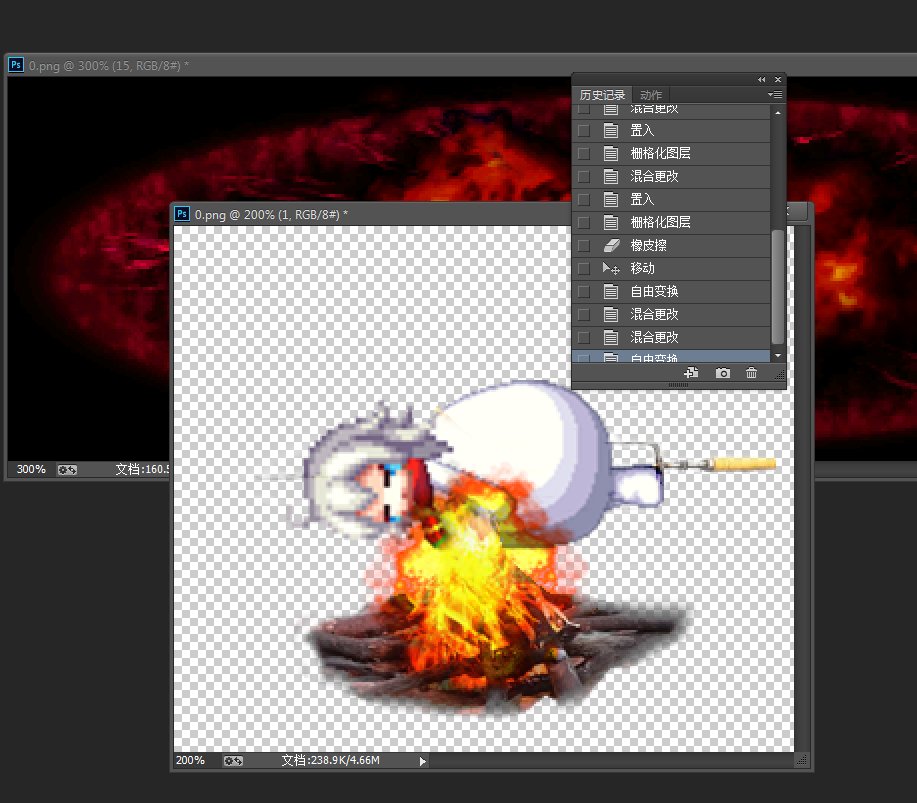Toggle checkbox beside 自由变换 state below 移动
Image resolution: width=917 pixels, height=803 pixels.
click(x=584, y=291)
